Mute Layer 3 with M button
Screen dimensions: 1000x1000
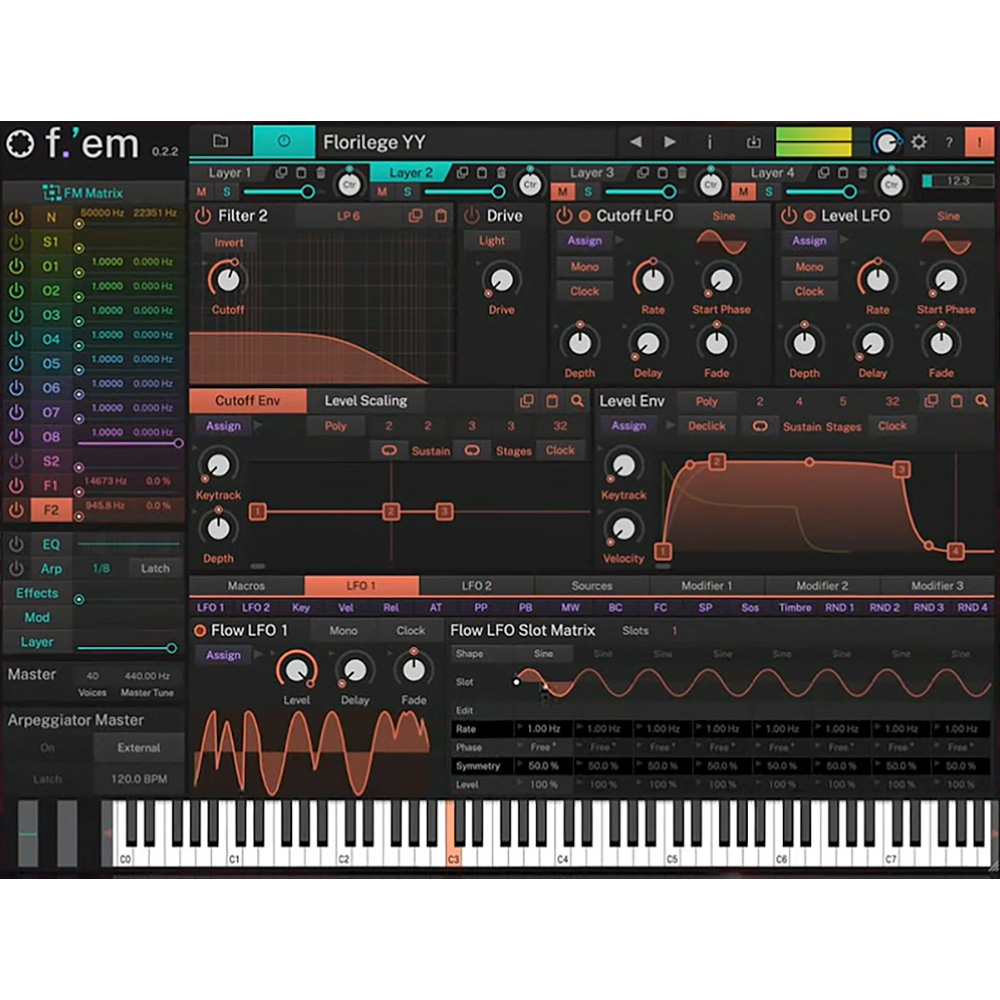562,191
